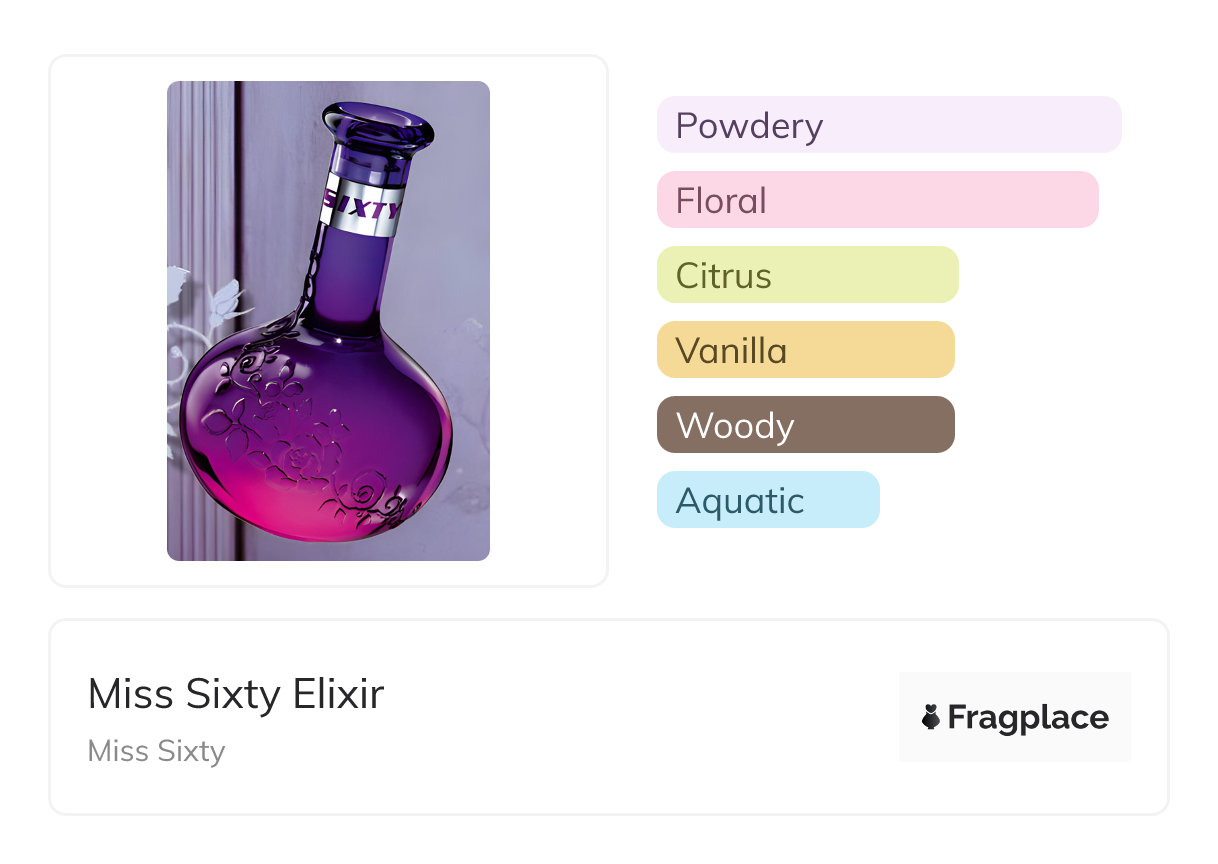Click the SIXTY silver band on bottle neck

point(363,207)
